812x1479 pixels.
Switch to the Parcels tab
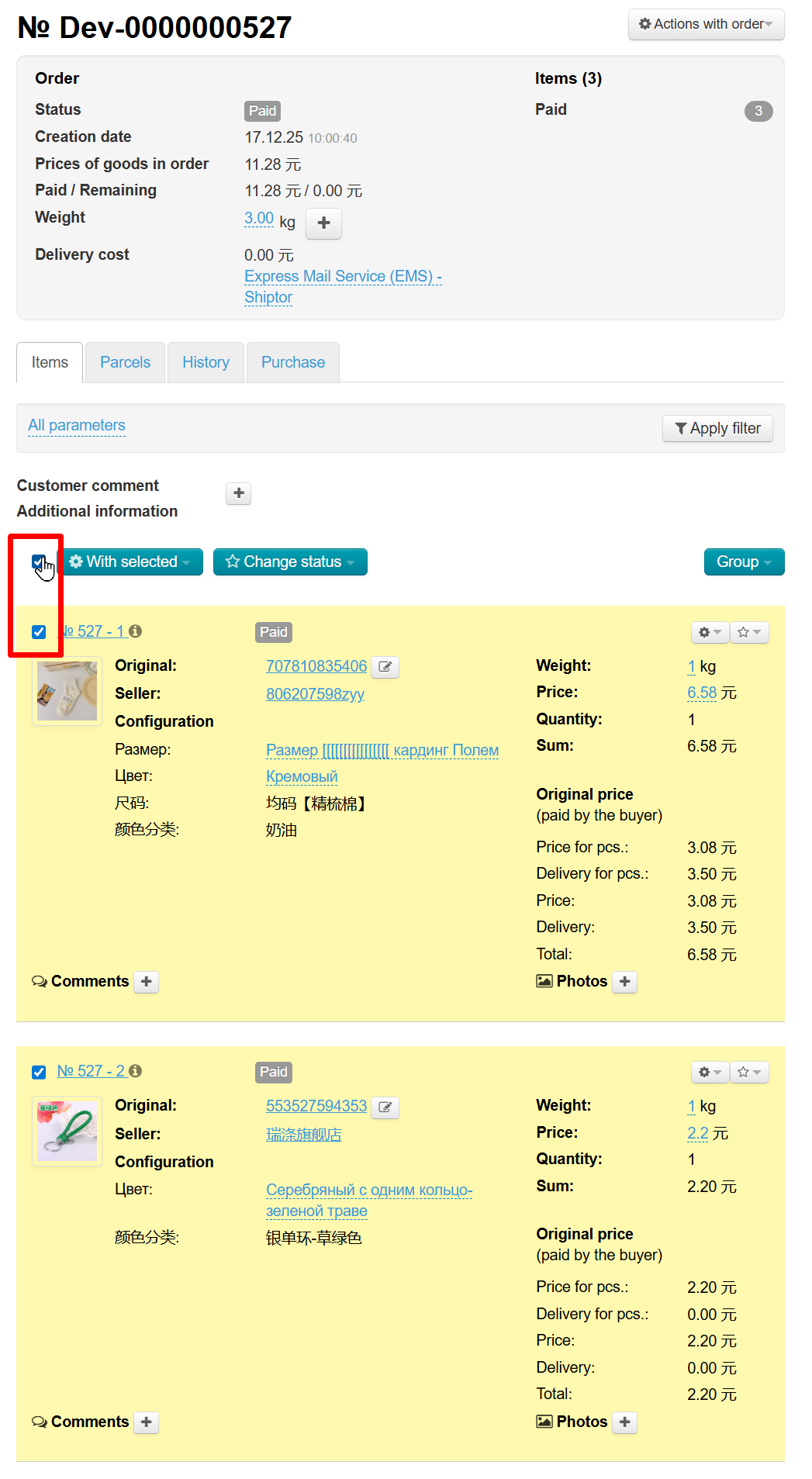point(125,362)
